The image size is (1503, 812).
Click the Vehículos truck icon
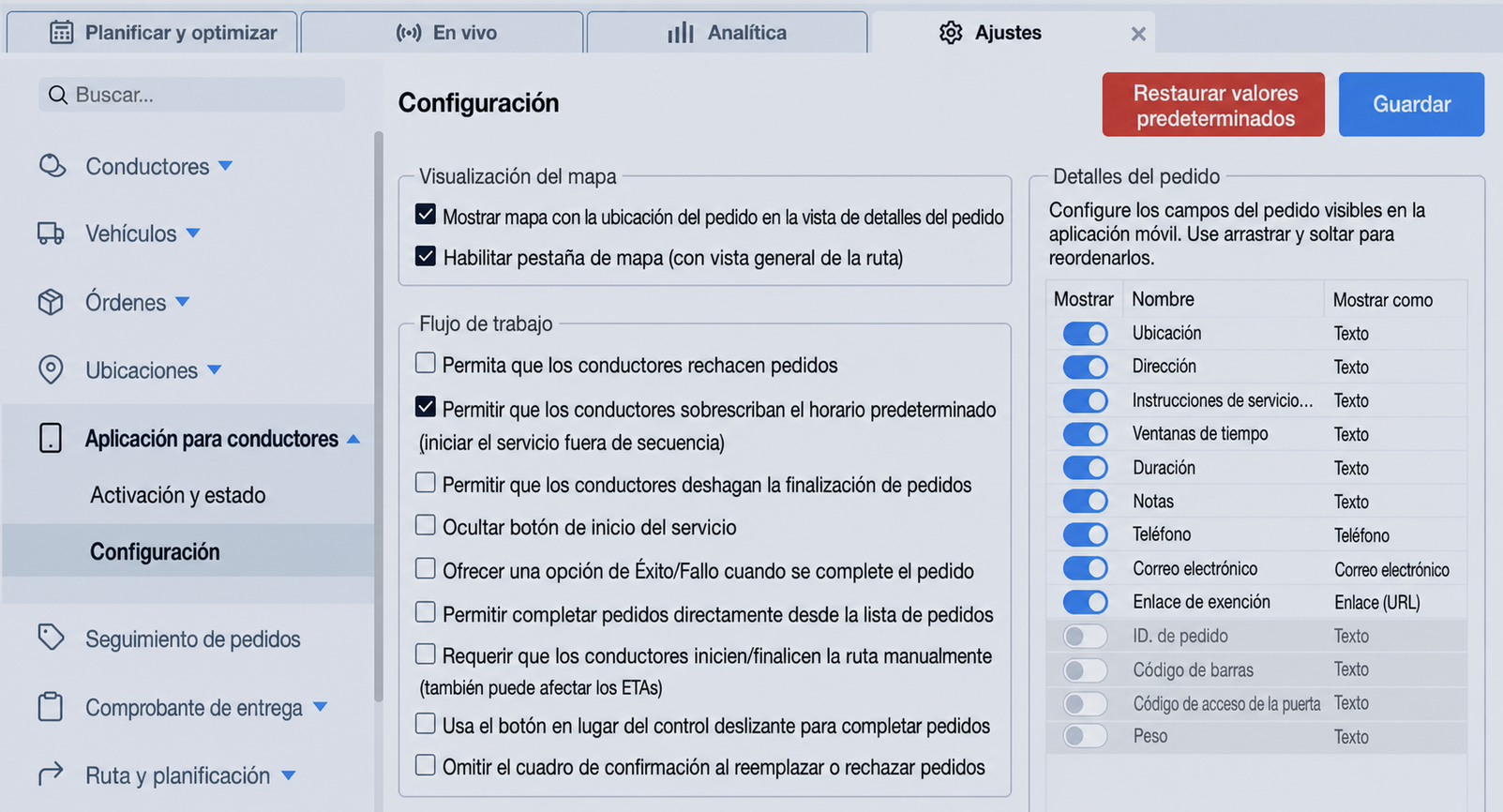[x=51, y=233]
